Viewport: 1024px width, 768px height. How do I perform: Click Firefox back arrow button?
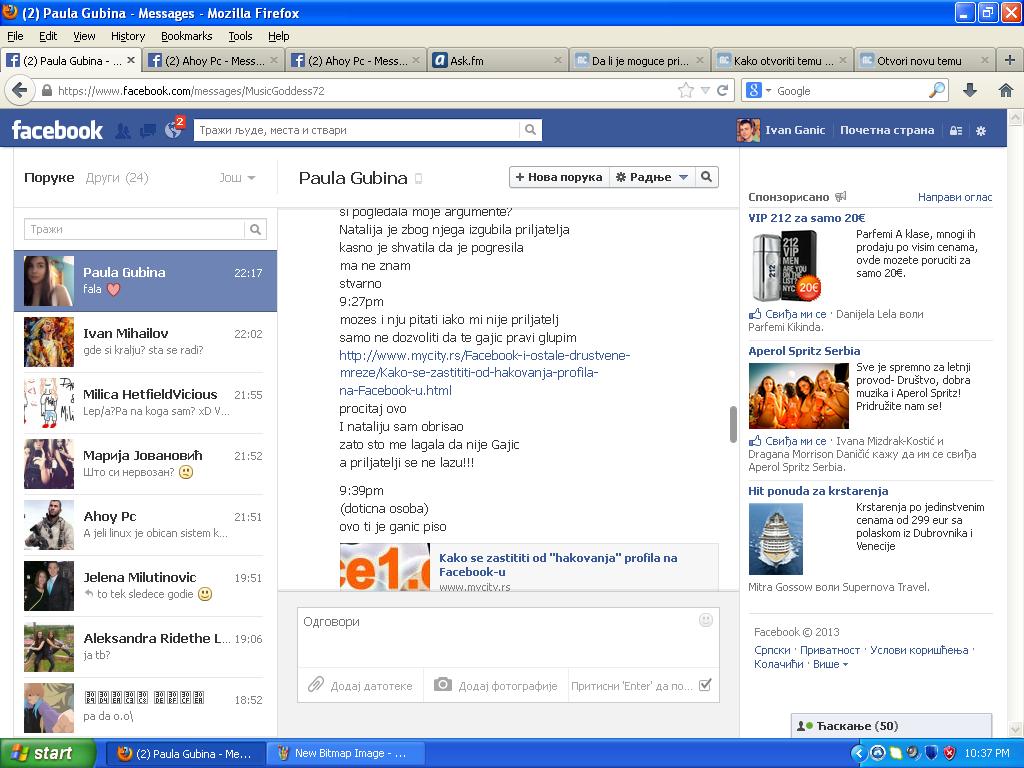(x=19, y=90)
